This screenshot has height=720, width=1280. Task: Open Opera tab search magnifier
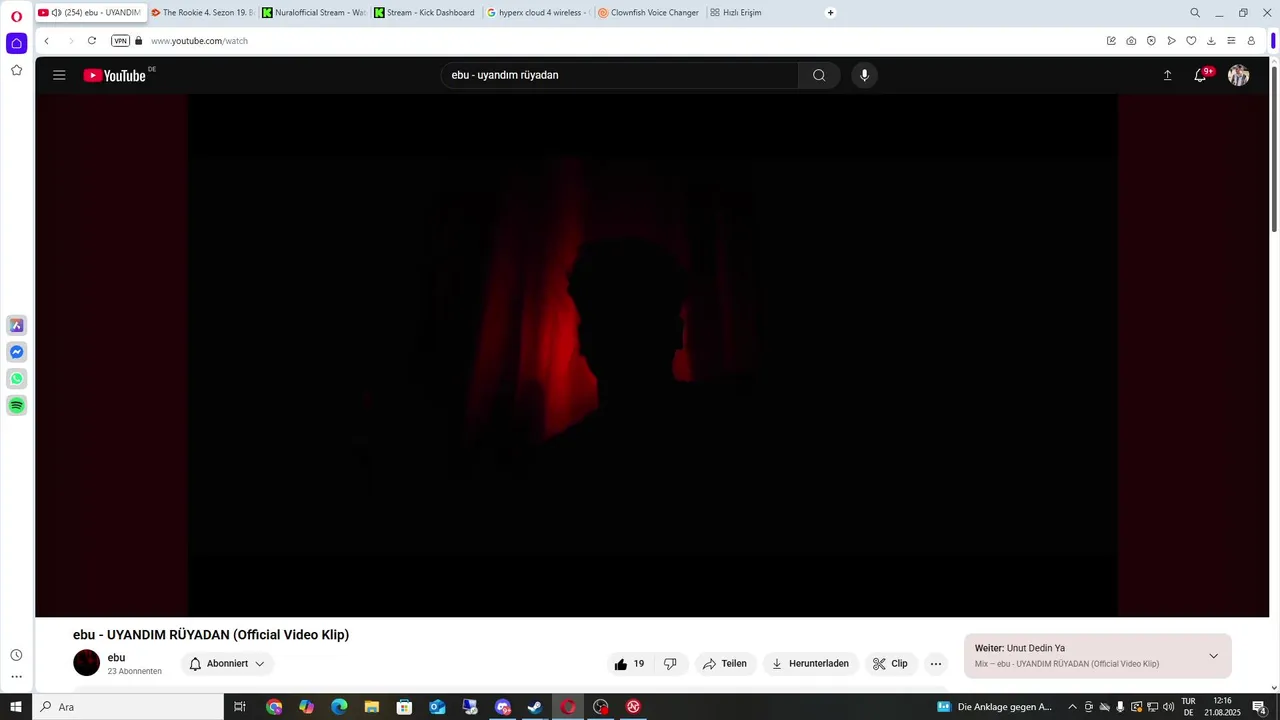click(1195, 13)
